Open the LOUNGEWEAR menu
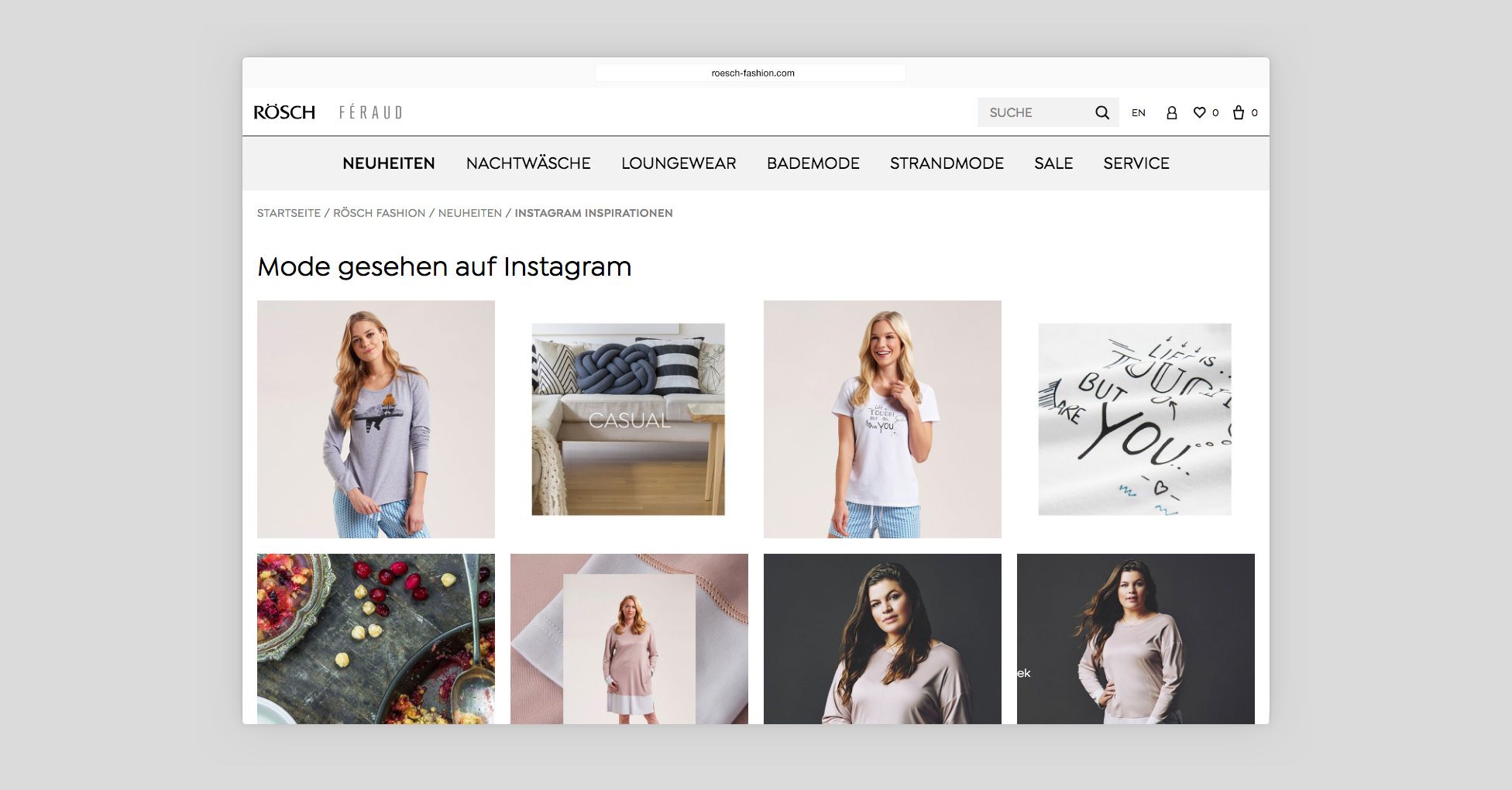 [x=679, y=163]
